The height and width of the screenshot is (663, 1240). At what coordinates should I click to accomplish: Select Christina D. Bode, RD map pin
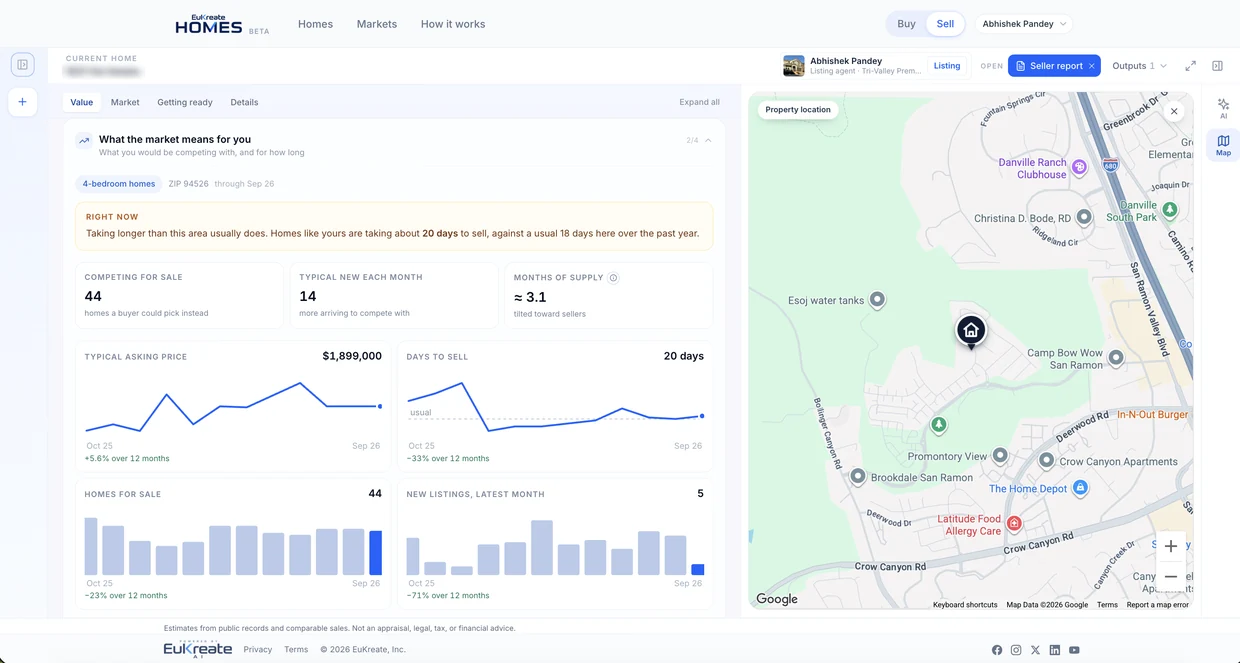1084,217
